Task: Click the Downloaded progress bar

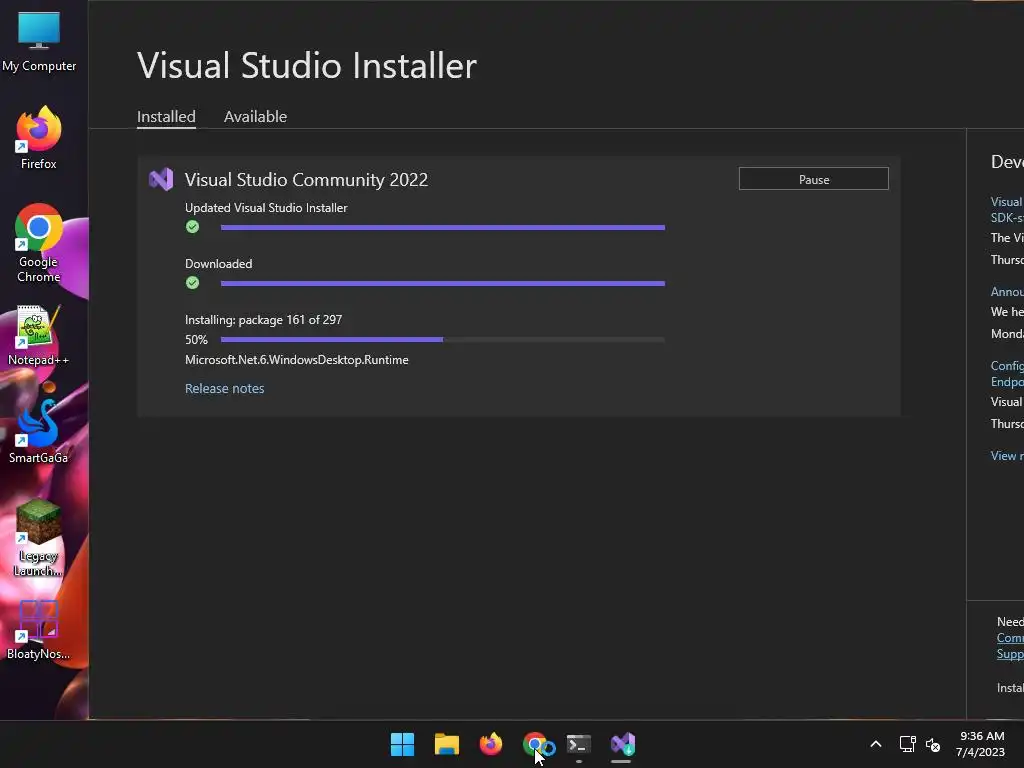Action: coord(443,283)
